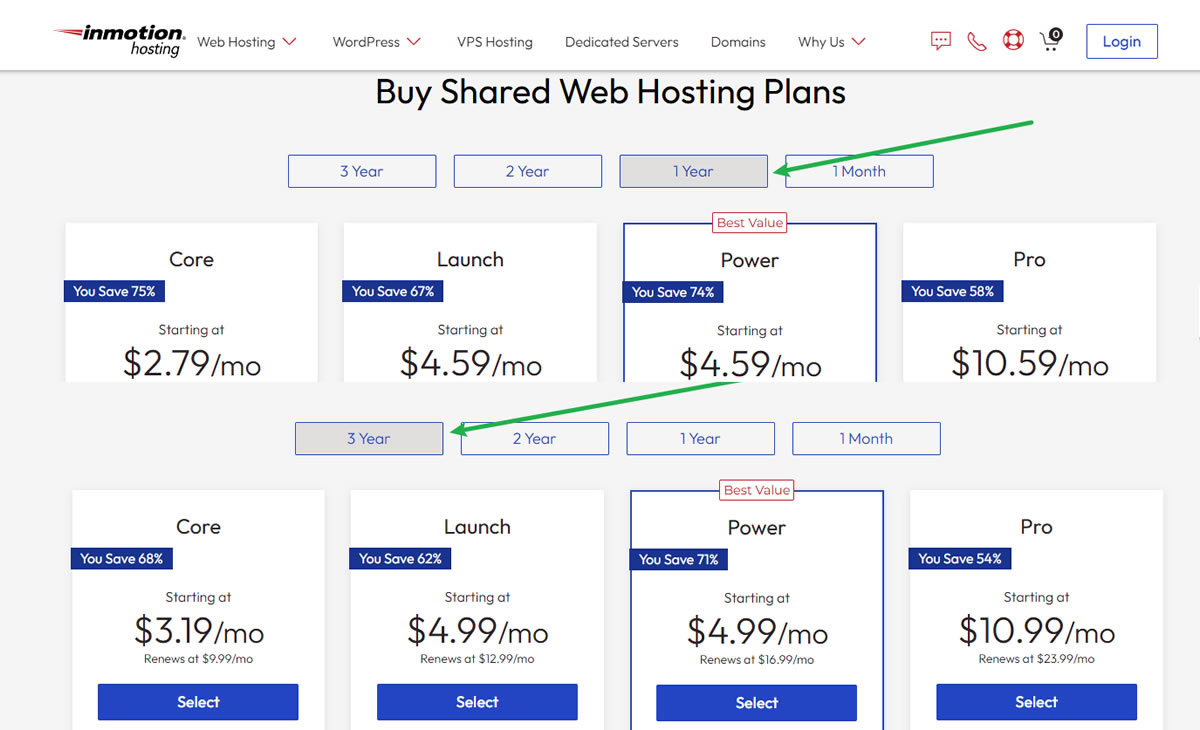Go to the InMotion Hosting logo home
This screenshot has height=730, width=1200.
(x=119, y=40)
